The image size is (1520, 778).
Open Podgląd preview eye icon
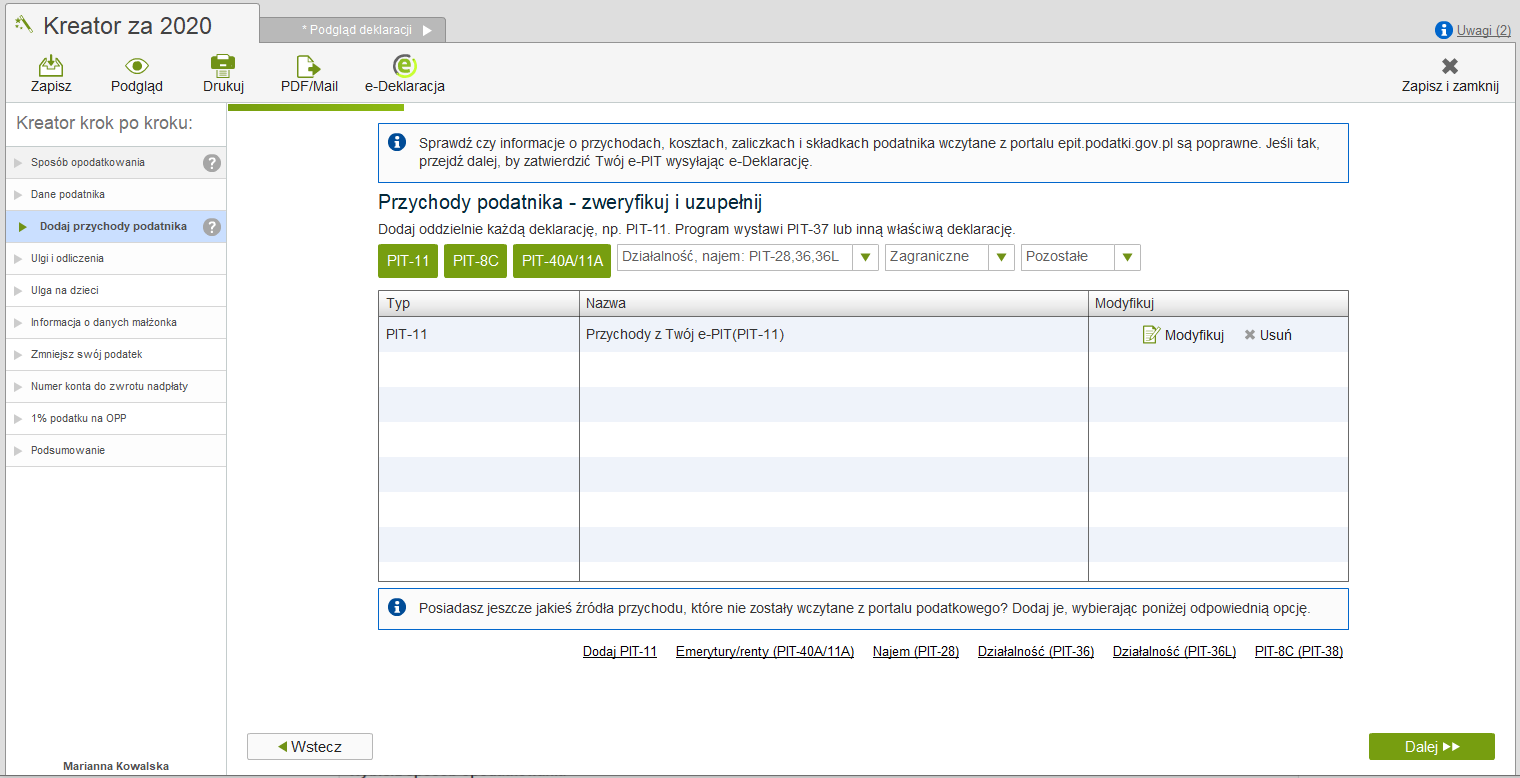(x=137, y=66)
